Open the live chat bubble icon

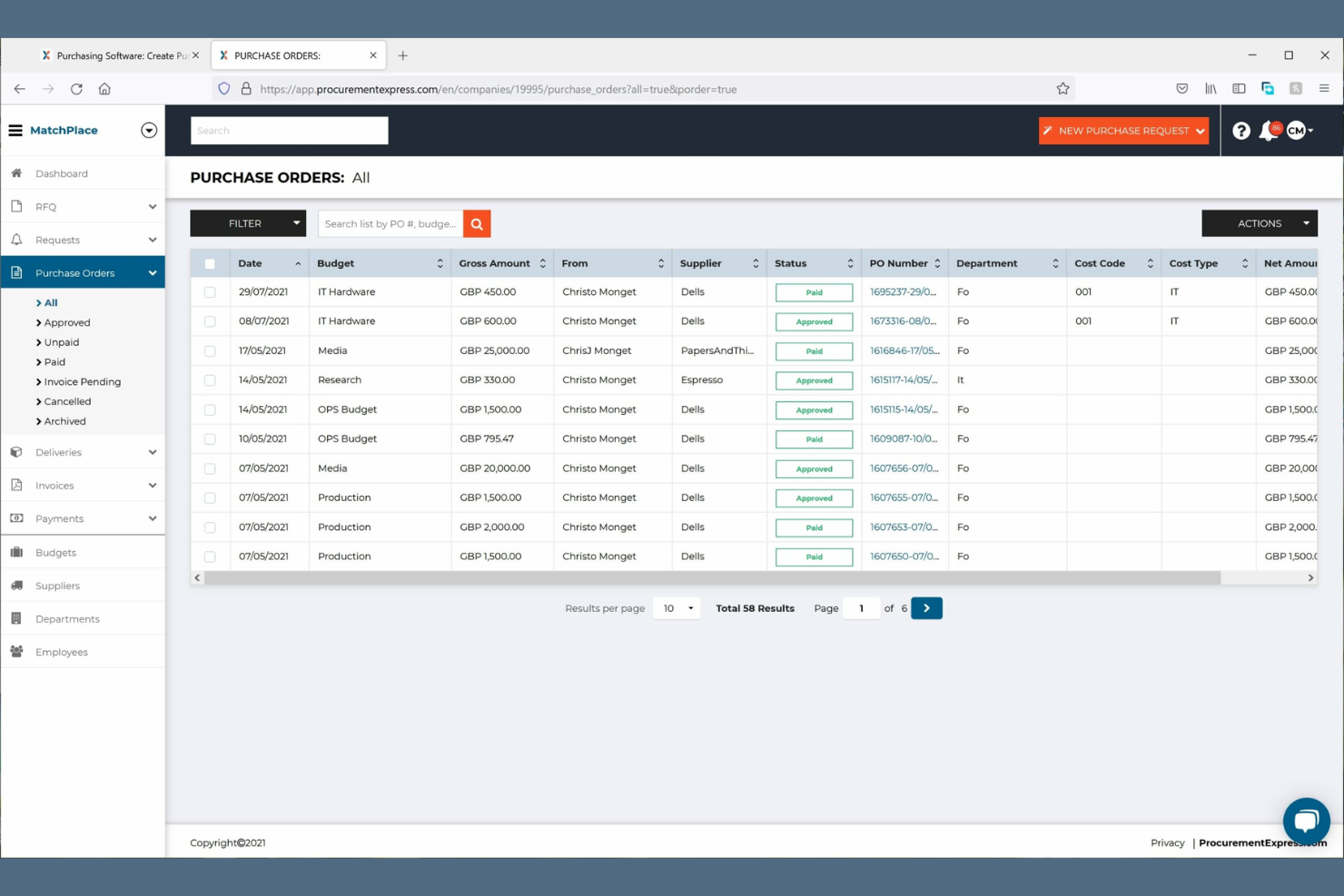click(x=1306, y=821)
